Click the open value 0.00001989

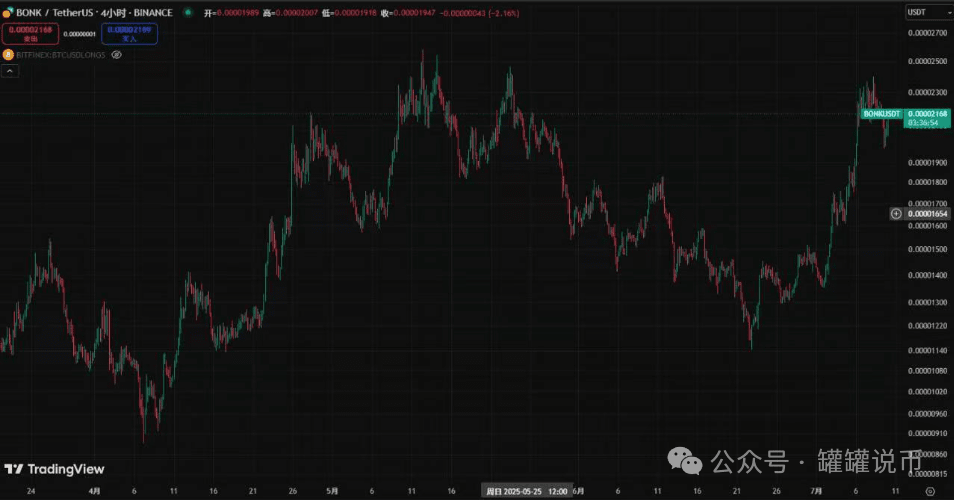coord(237,13)
